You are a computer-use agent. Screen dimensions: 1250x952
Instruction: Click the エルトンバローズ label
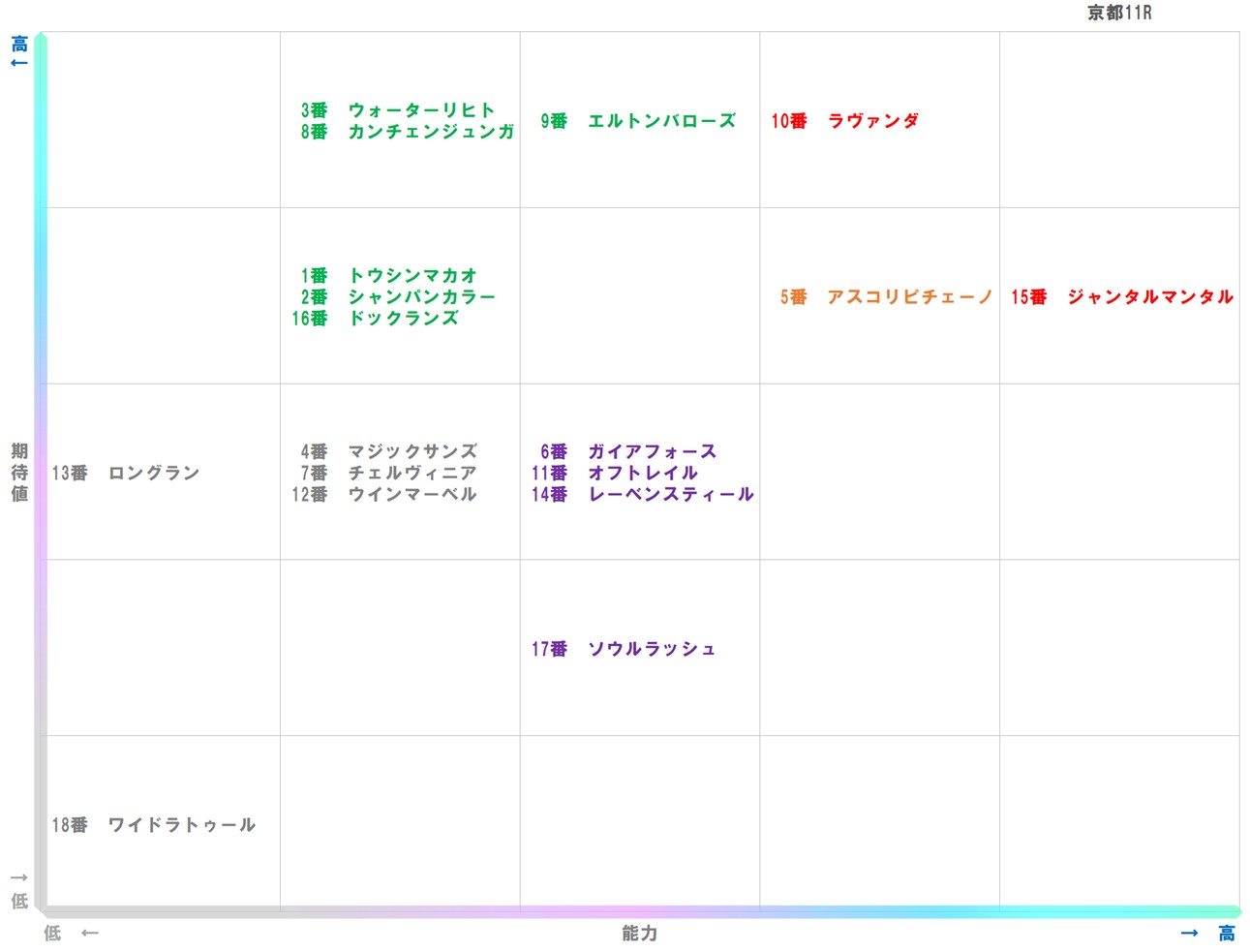pos(637,122)
